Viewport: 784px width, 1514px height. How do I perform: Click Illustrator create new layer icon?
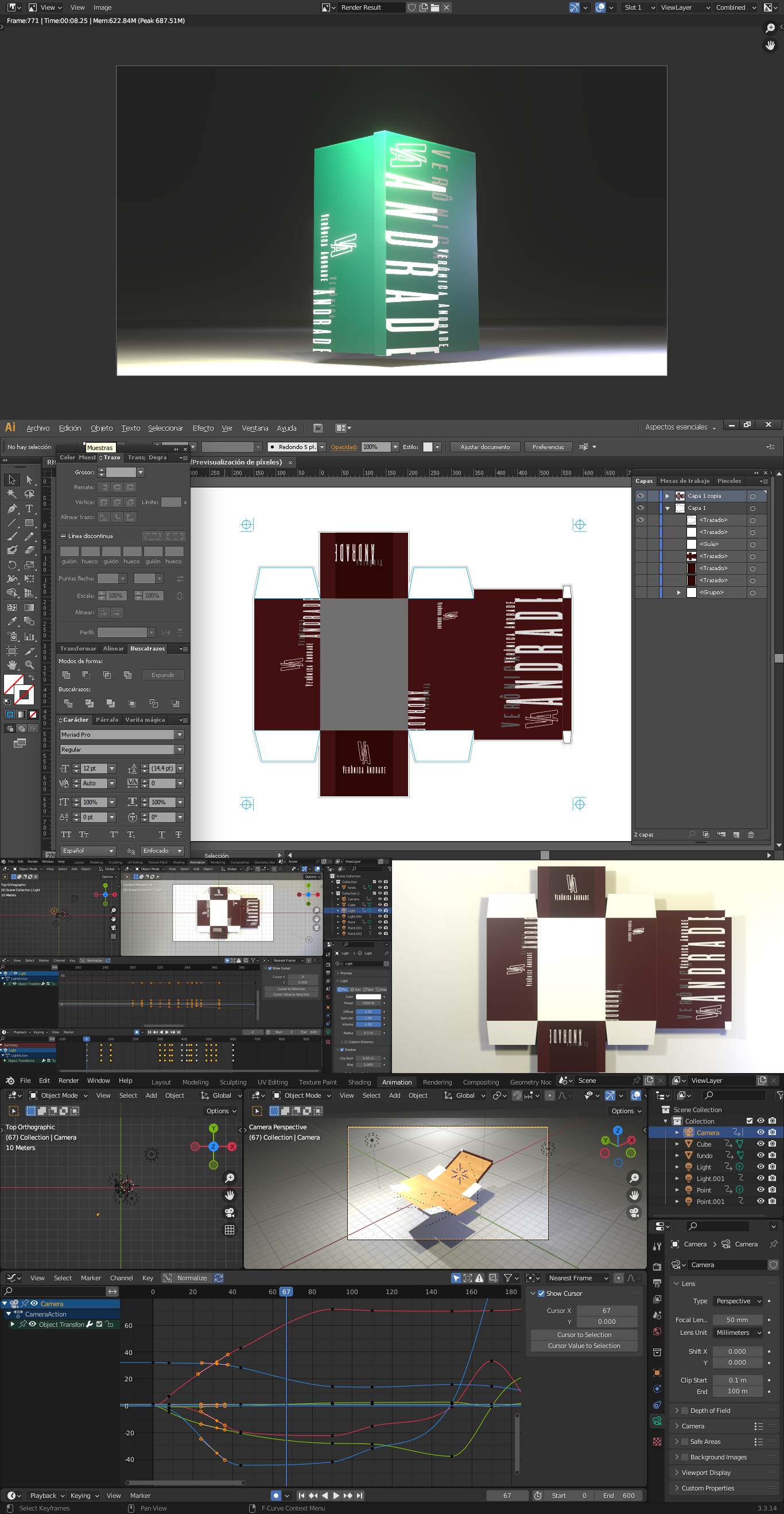pos(736,835)
